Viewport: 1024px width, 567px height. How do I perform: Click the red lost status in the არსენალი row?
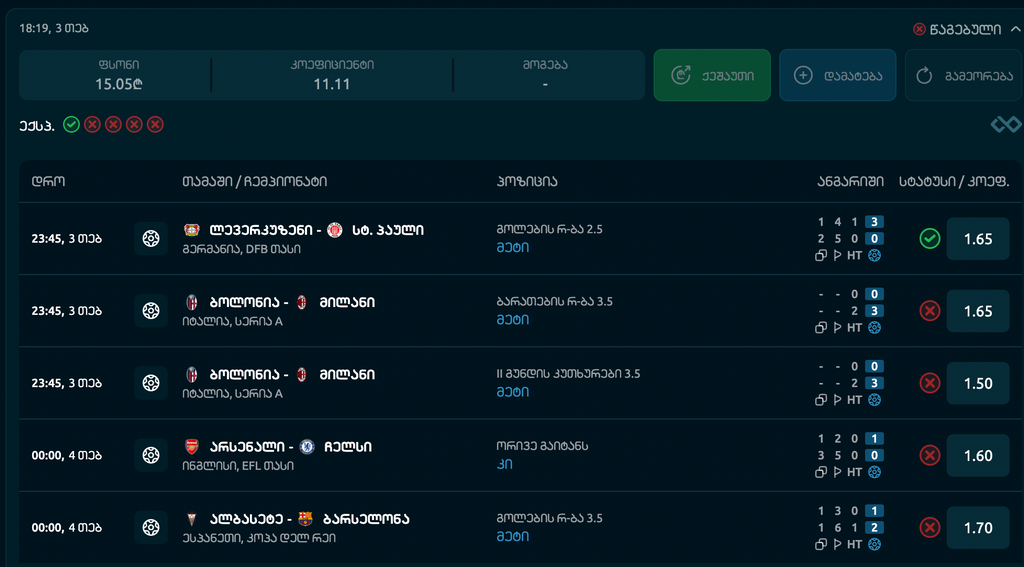coord(930,455)
